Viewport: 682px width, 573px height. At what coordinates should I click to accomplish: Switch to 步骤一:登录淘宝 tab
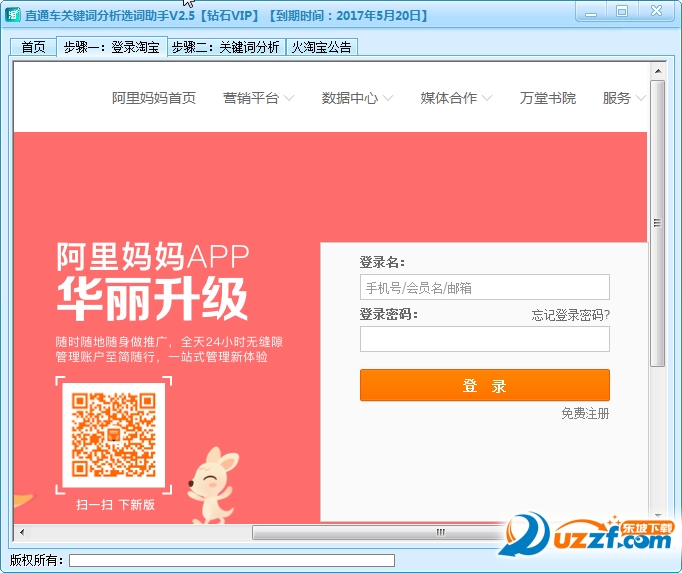click(112, 47)
